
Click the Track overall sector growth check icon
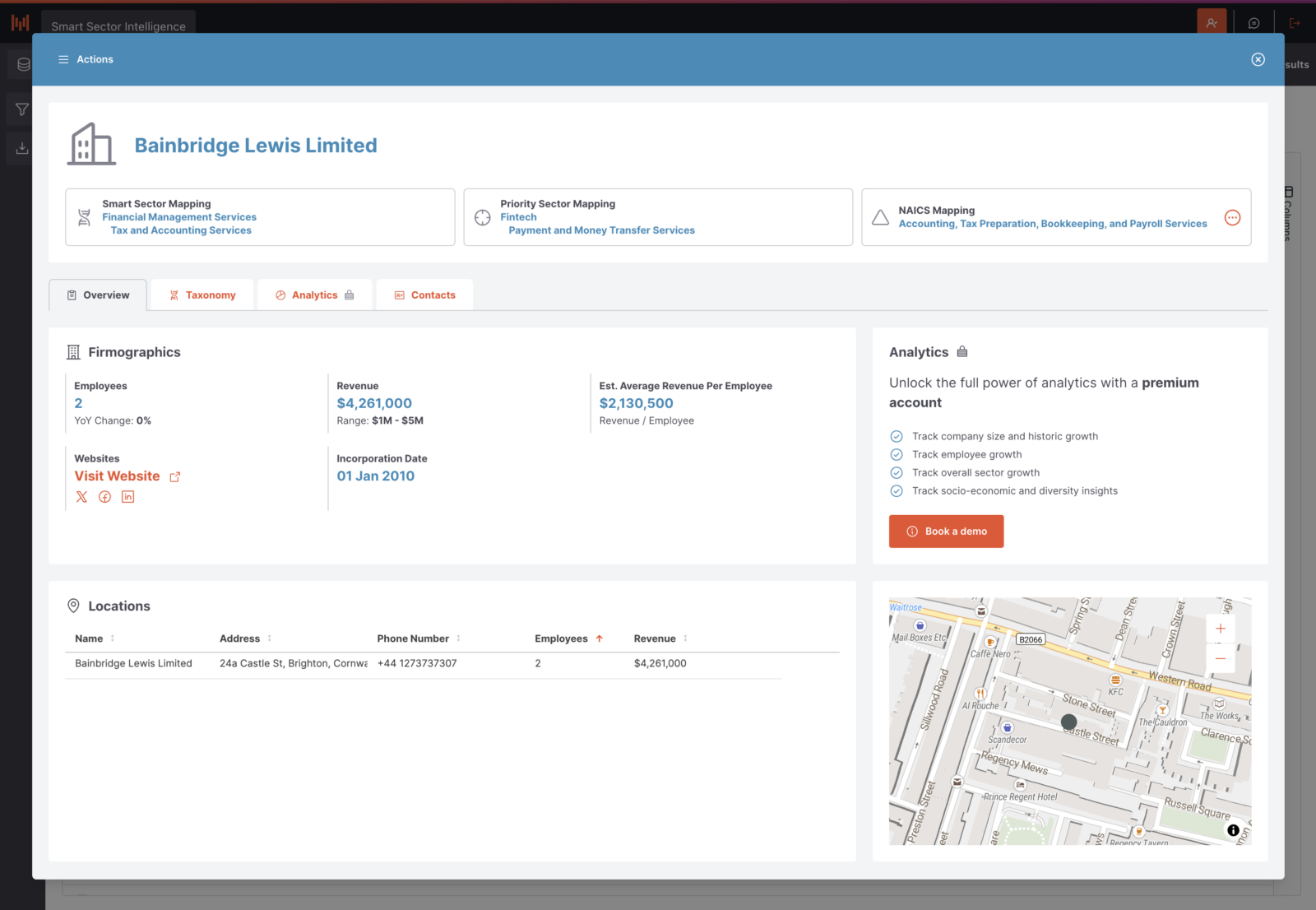click(897, 472)
